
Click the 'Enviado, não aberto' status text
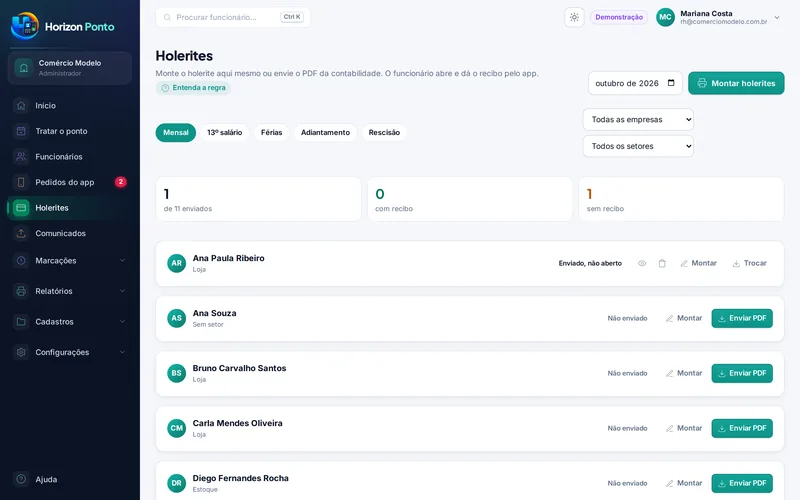tap(590, 263)
